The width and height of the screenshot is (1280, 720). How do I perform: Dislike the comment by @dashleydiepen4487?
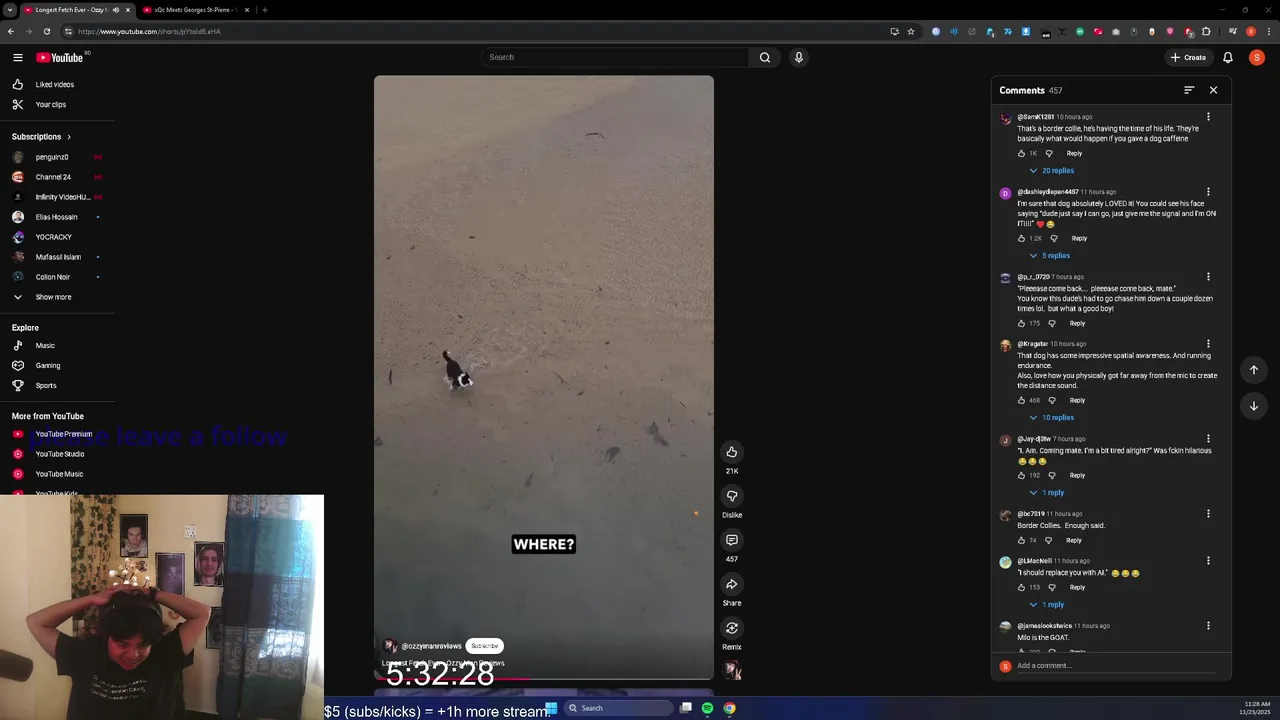1054,238
